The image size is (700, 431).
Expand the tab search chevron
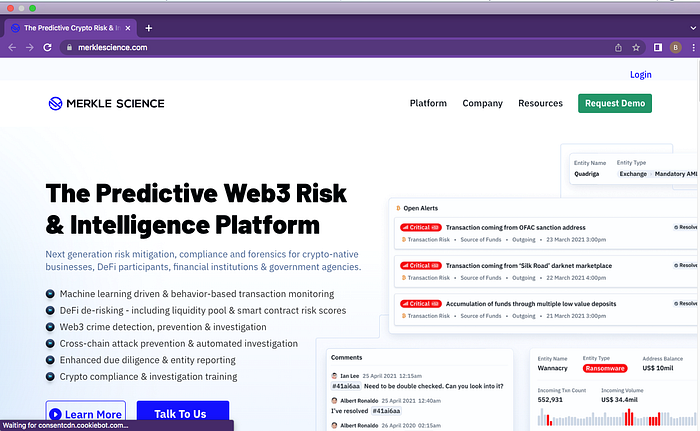[x=693, y=28]
